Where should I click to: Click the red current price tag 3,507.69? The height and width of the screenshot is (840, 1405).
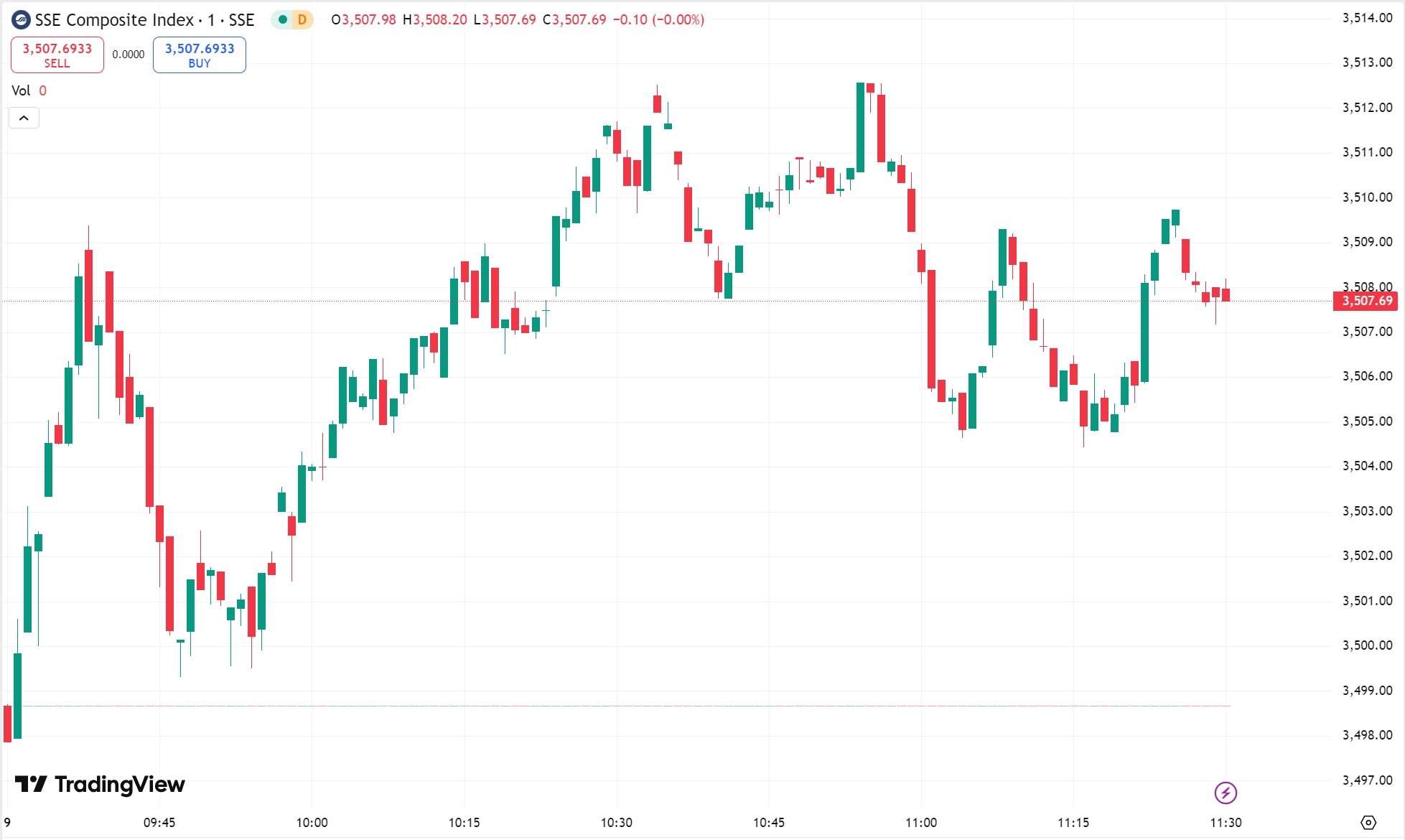[x=1365, y=302]
